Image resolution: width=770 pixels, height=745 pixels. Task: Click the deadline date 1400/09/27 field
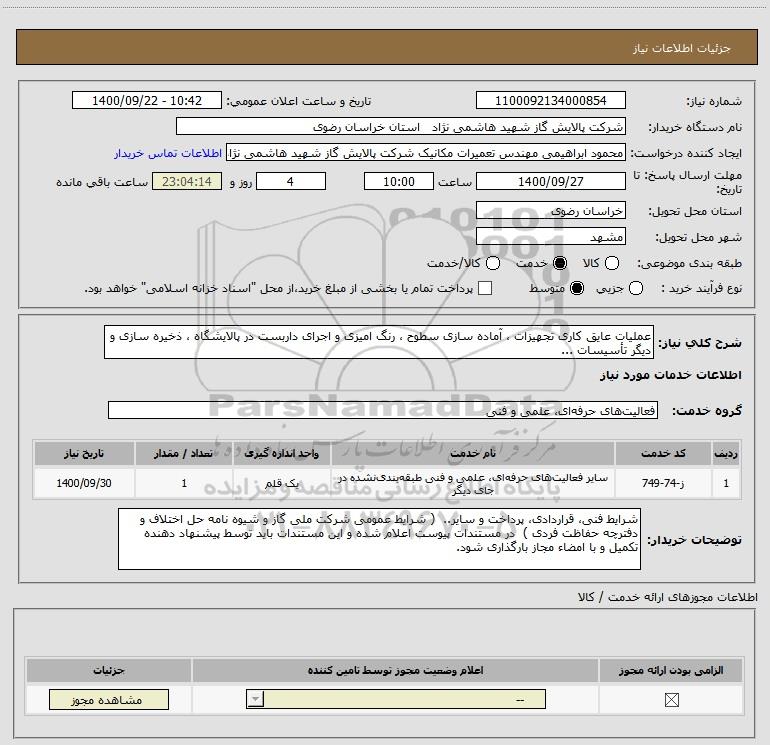coord(550,181)
